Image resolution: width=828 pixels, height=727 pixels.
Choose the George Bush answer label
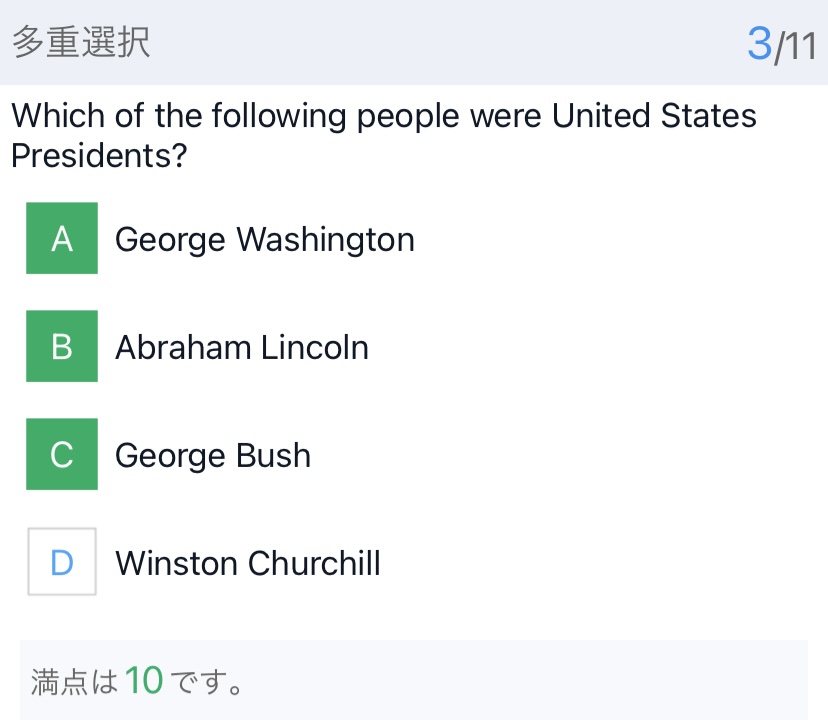(x=212, y=456)
